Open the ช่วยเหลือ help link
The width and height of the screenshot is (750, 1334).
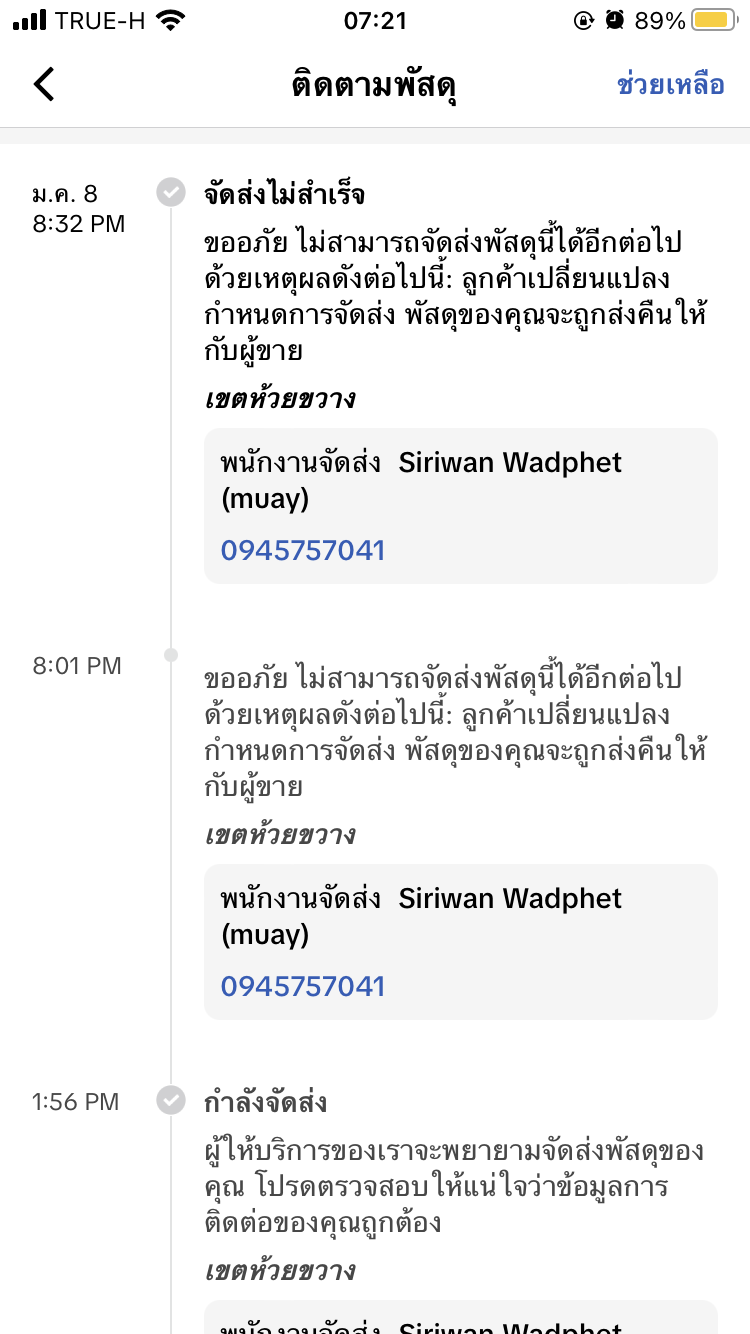pos(670,85)
